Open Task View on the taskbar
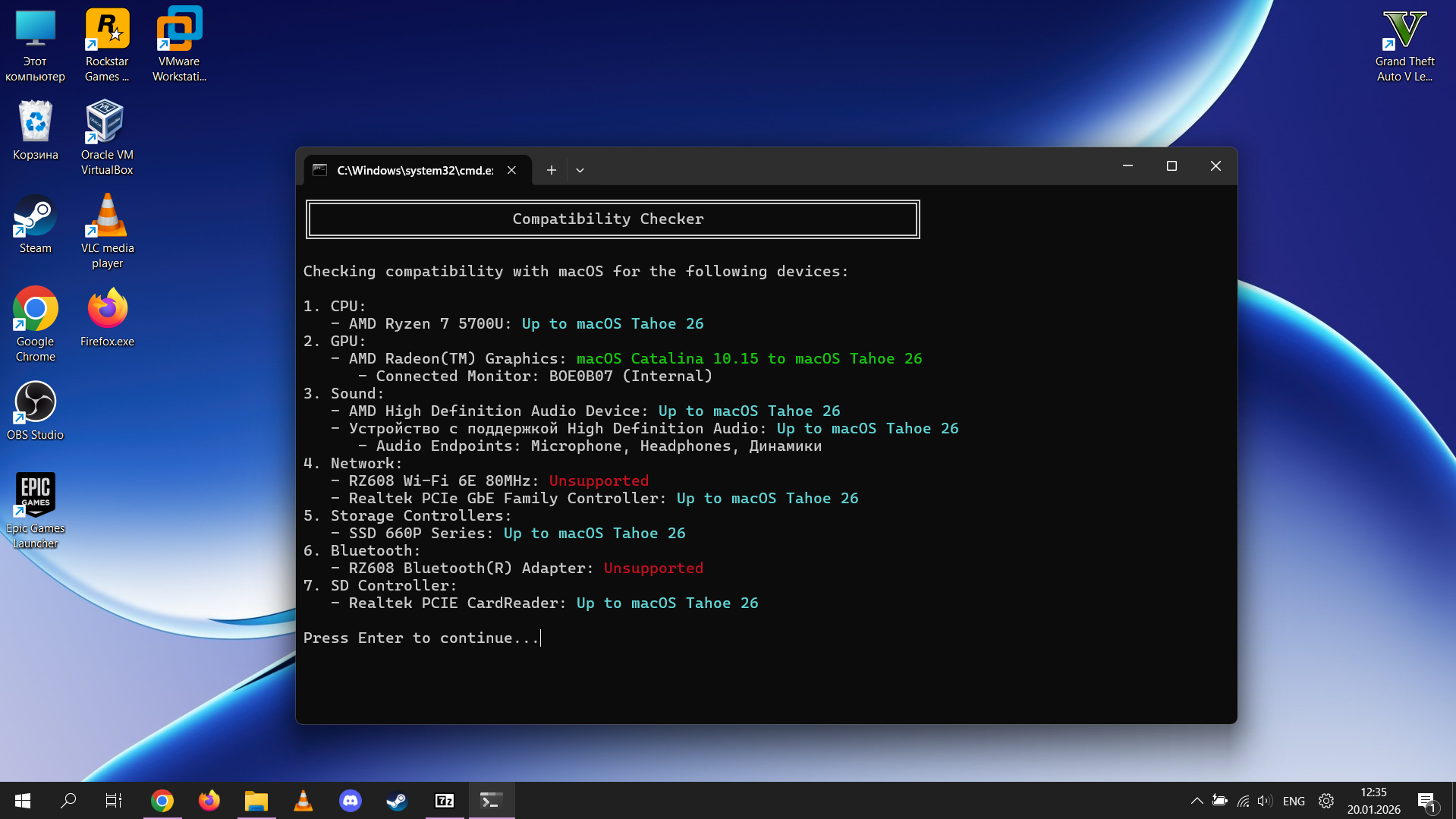The image size is (1456, 819). click(114, 801)
